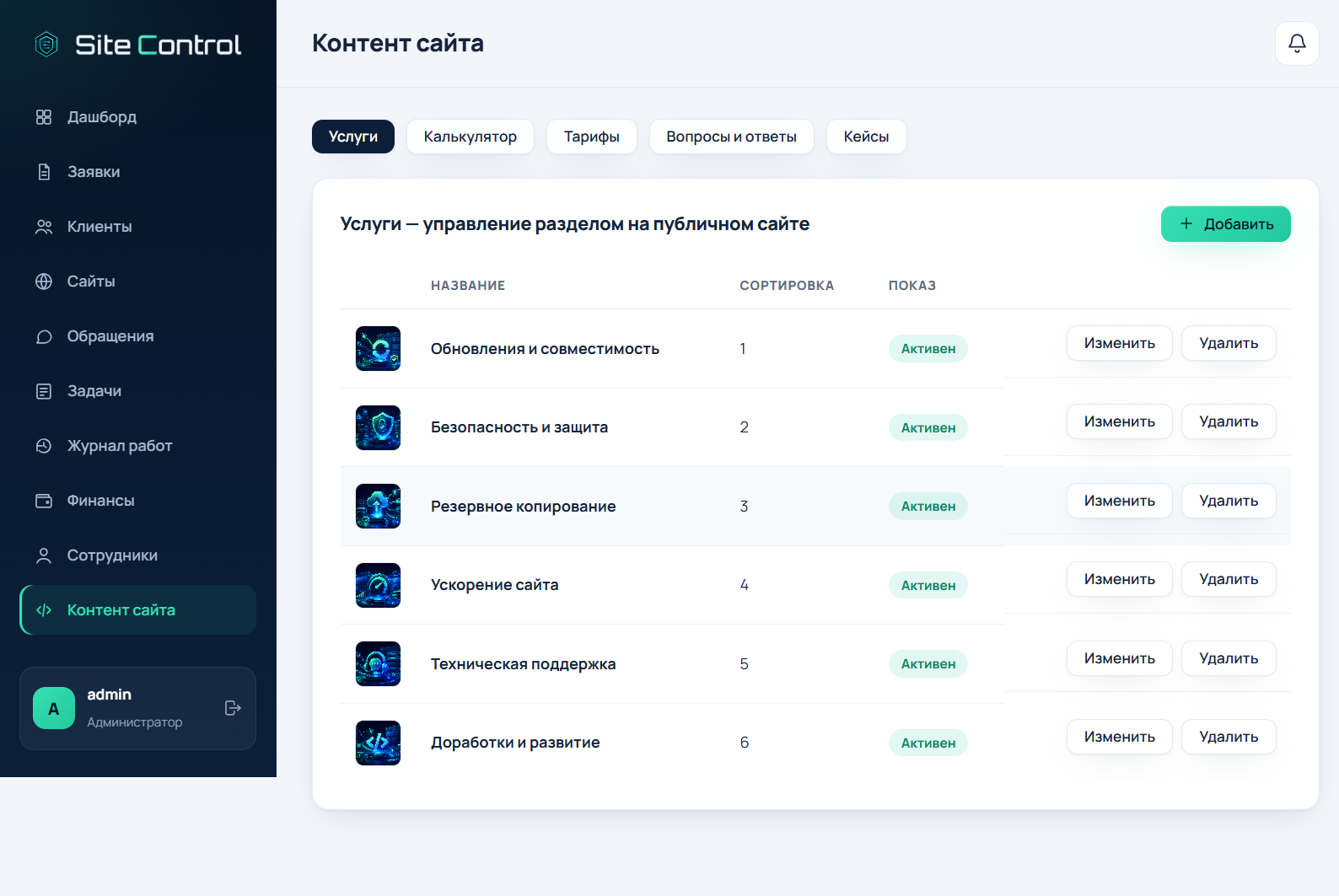
Task: Click the logout icon next to admin
Action: tap(234, 708)
